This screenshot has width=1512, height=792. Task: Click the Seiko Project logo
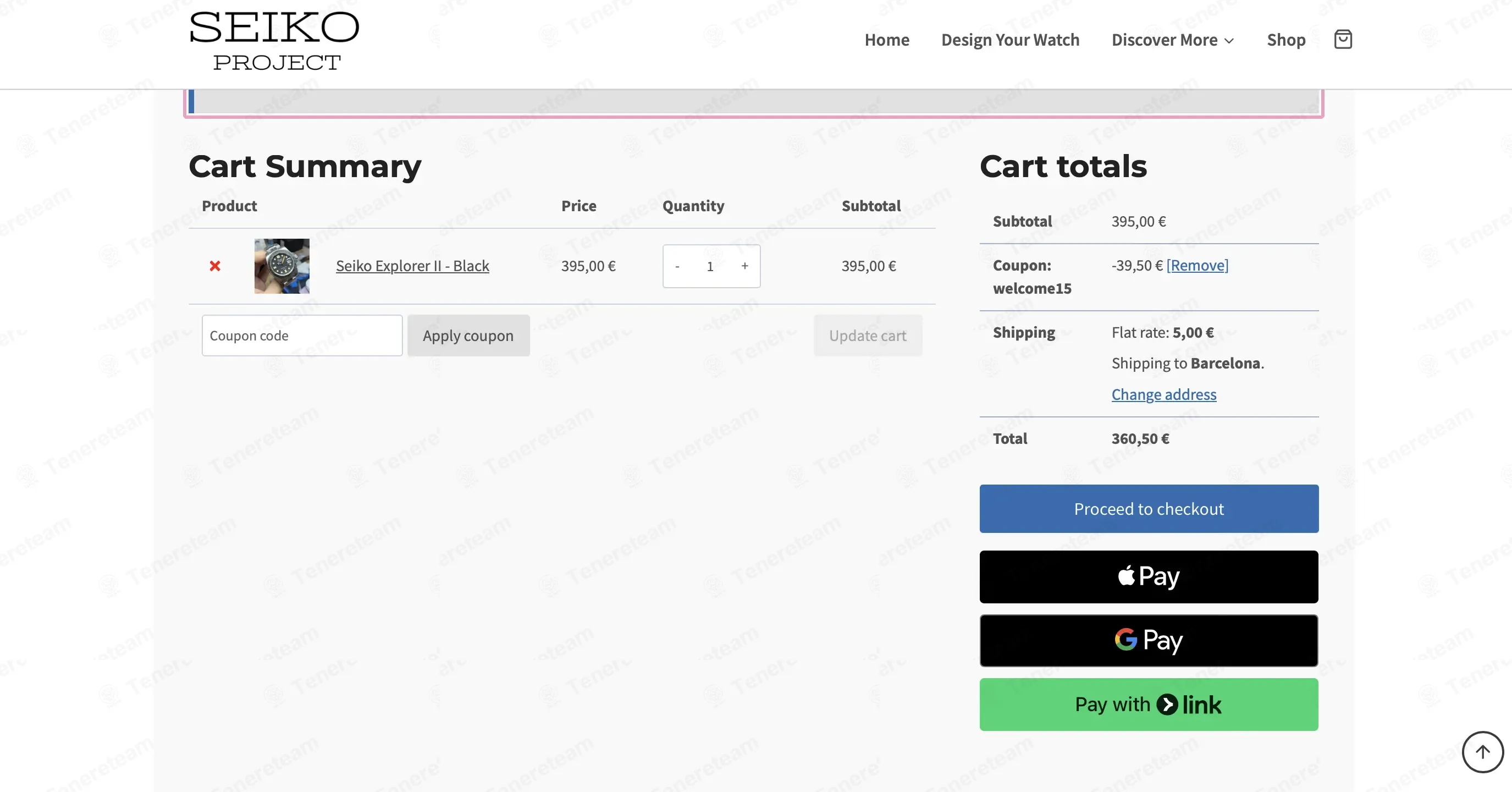click(x=274, y=41)
